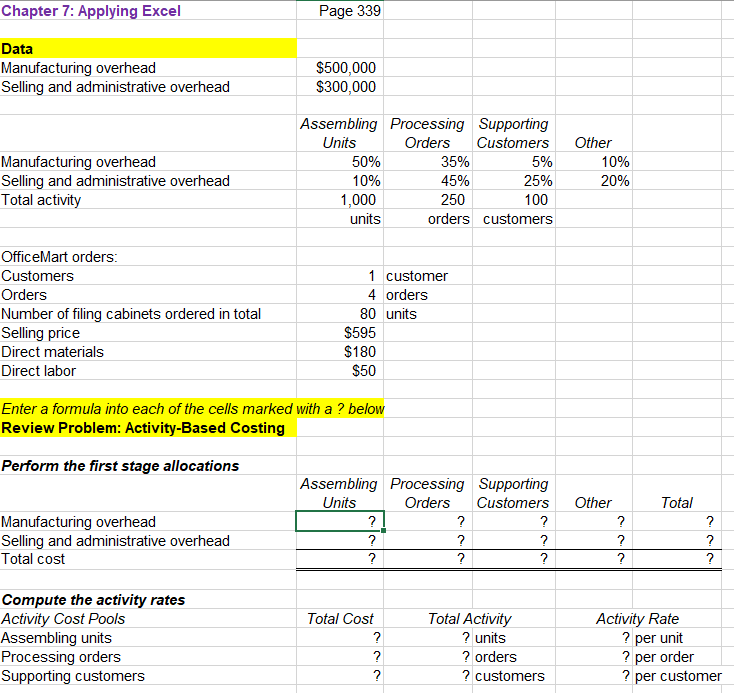Click Total cost Assembling Units ? cell
The width and height of the screenshot is (734, 693).
pos(340,559)
